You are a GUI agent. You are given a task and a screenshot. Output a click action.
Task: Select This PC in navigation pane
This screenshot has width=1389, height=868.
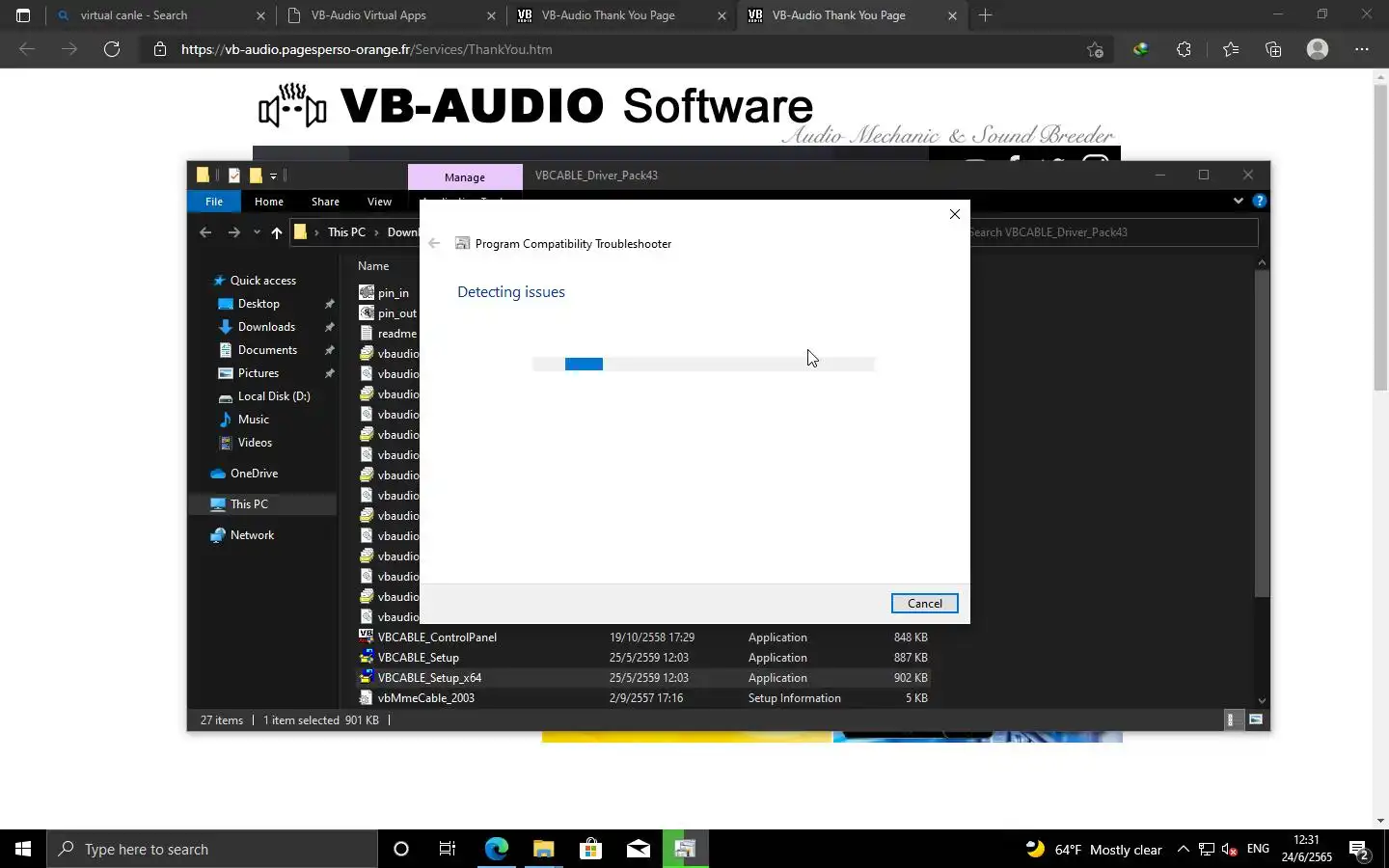pyautogui.click(x=249, y=504)
